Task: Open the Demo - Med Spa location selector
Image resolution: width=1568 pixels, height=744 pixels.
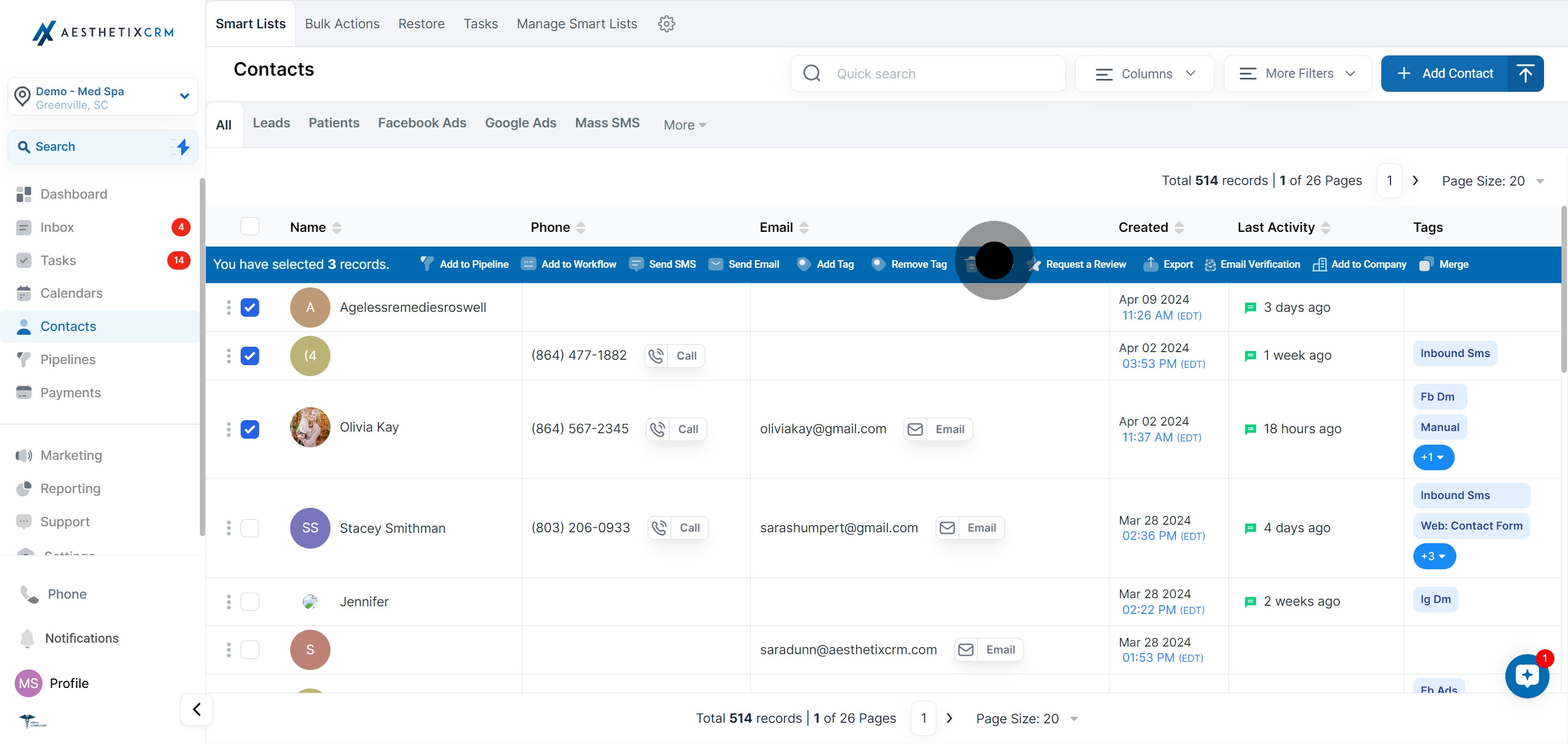Action: [x=102, y=97]
